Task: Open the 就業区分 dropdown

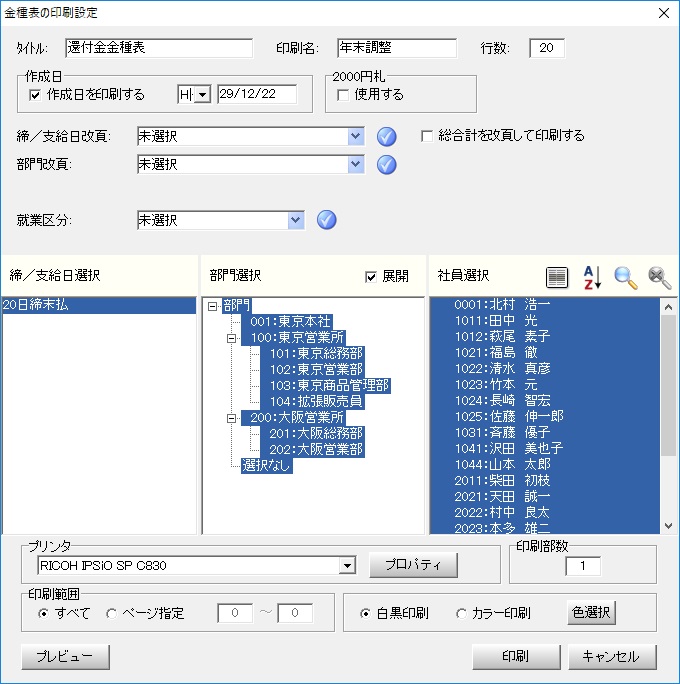Action: (x=296, y=220)
